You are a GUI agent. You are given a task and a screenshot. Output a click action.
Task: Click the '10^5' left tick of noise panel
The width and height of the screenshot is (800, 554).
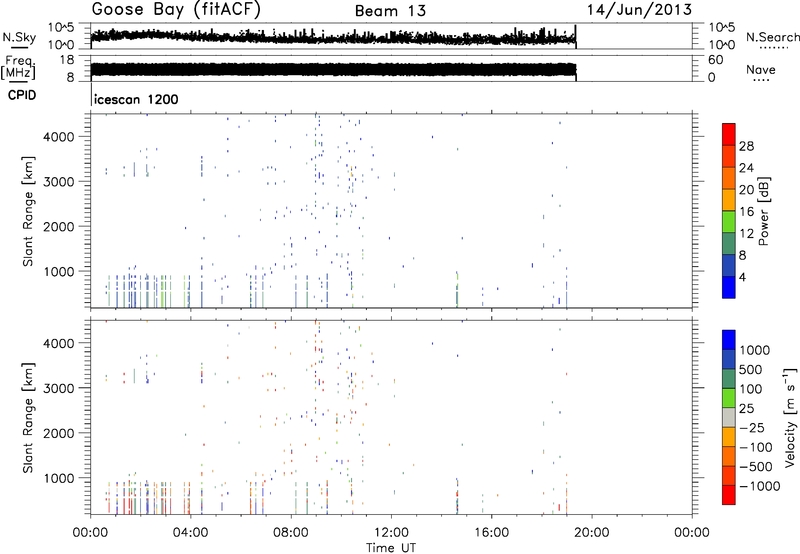tap(61, 28)
